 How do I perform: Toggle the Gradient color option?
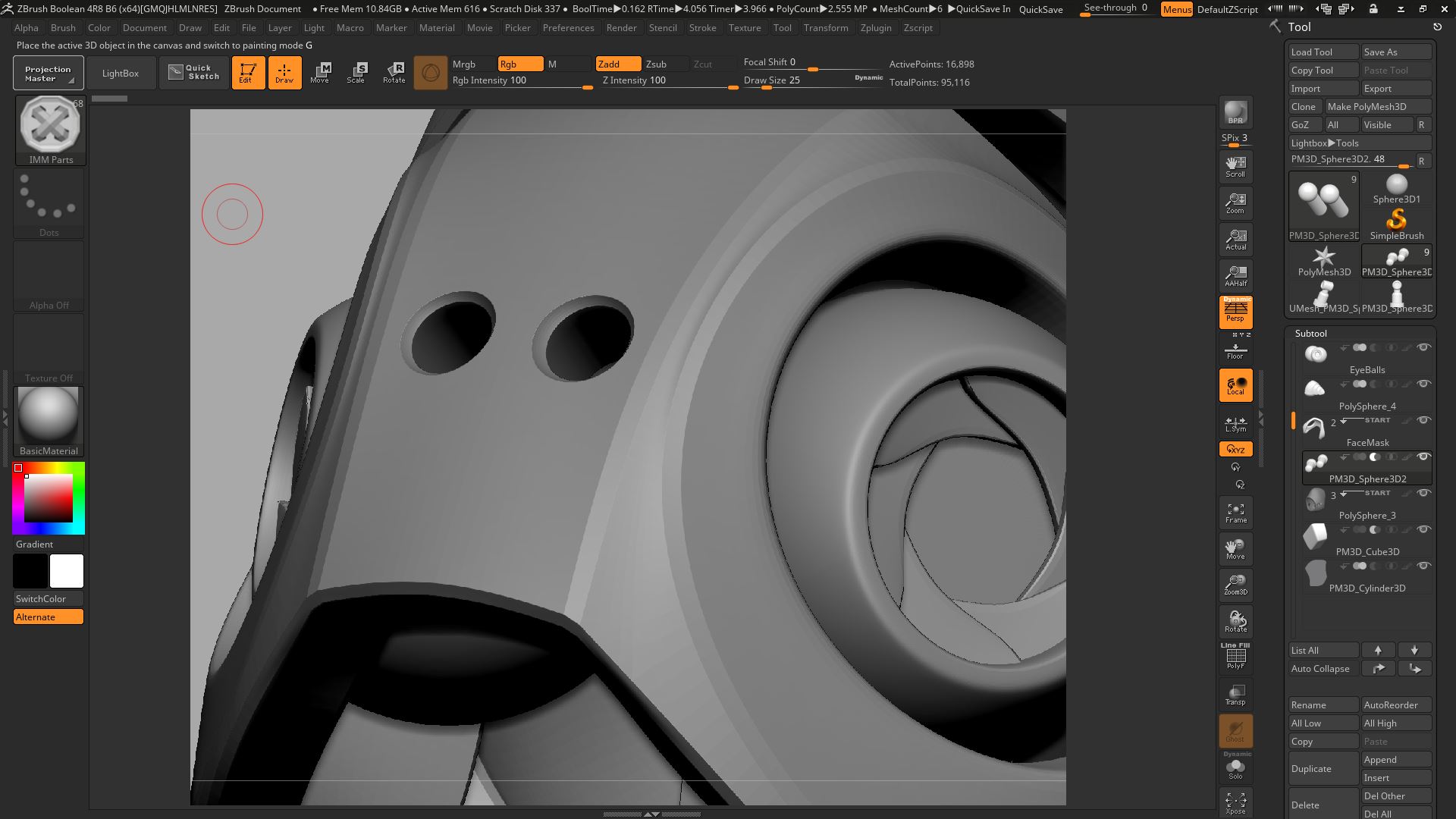point(49,544)
